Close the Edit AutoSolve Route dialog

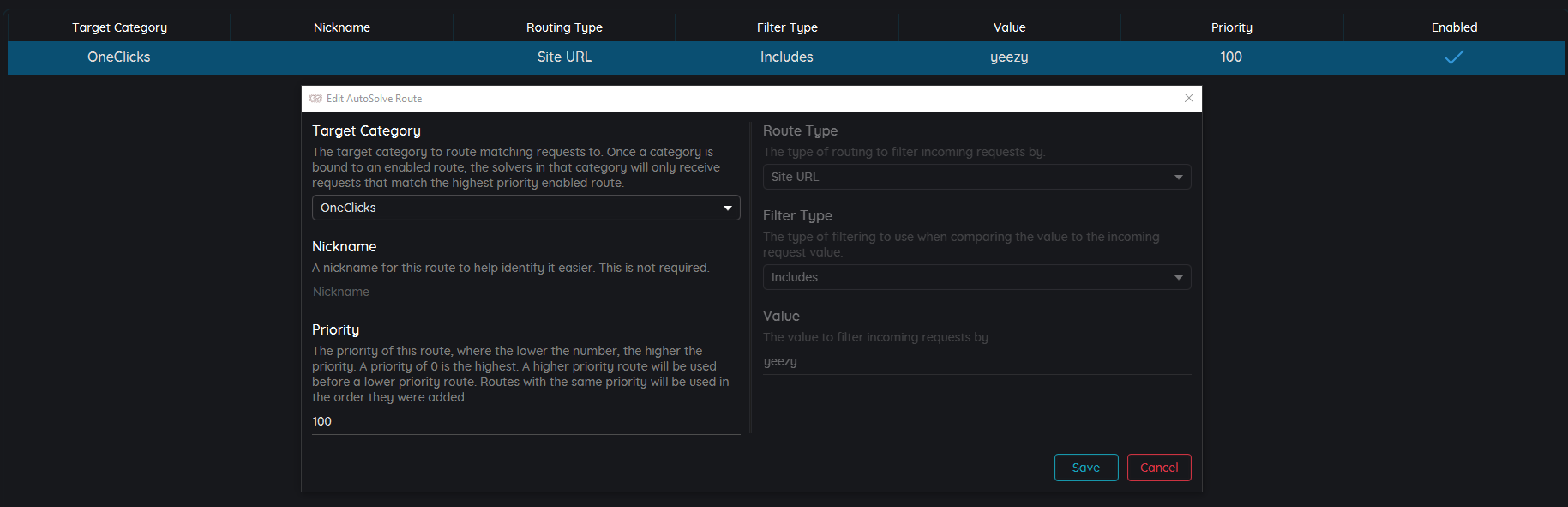click(x=1188, y=98)
